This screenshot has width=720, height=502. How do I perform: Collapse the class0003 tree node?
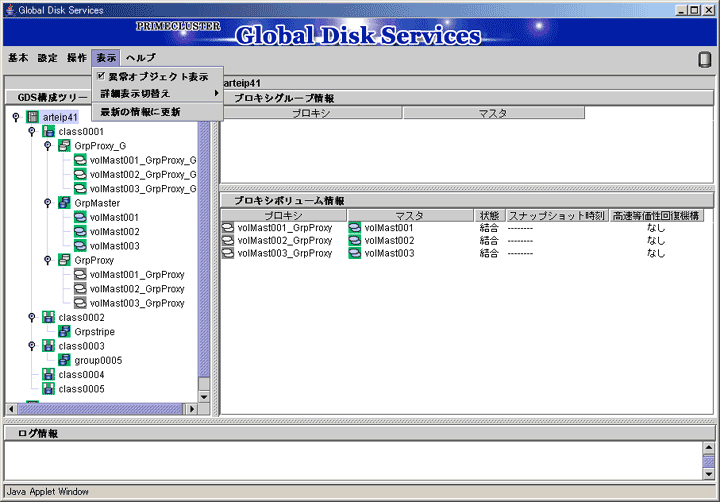[32, 346]
